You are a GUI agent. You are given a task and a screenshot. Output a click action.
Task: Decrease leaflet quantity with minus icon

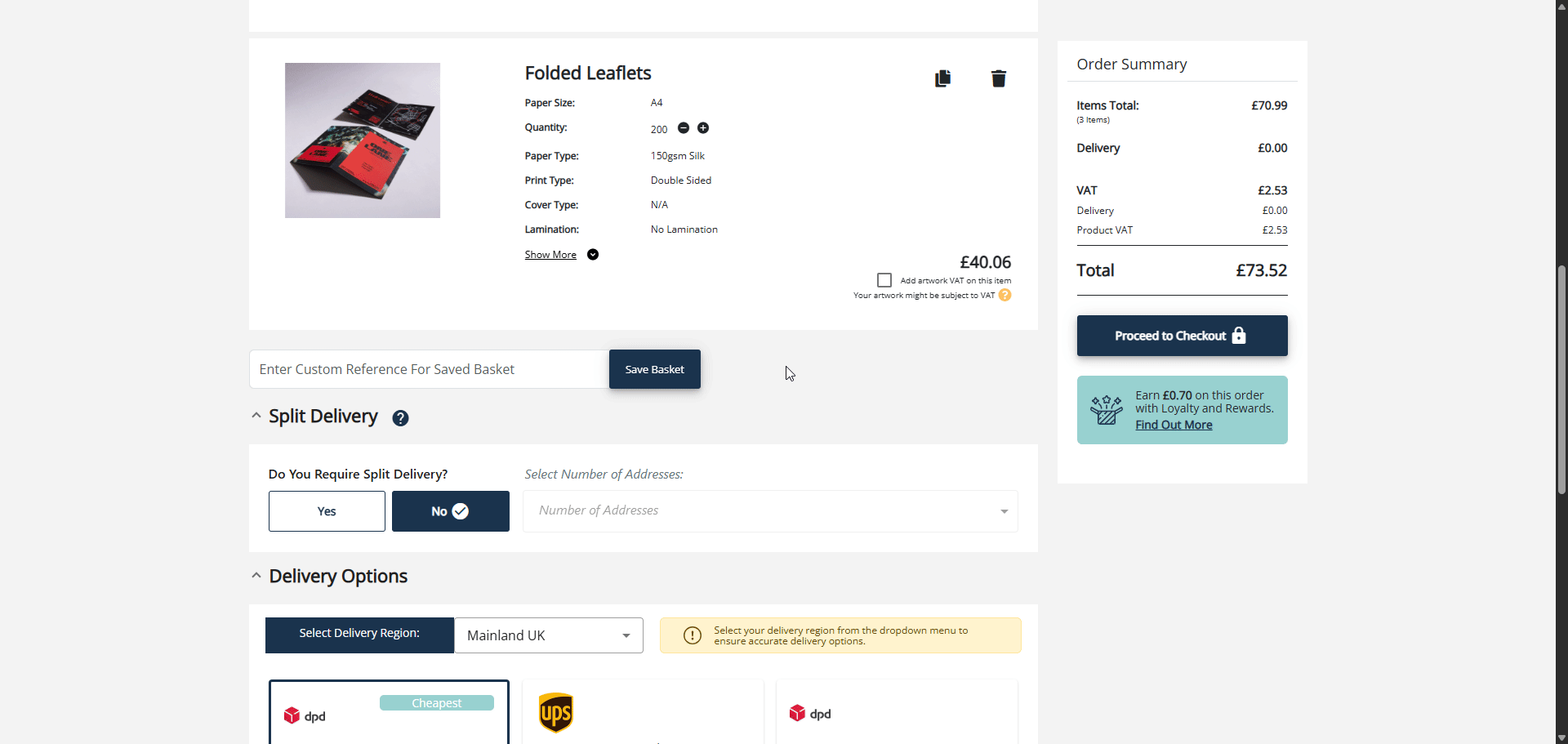point(684,128)
